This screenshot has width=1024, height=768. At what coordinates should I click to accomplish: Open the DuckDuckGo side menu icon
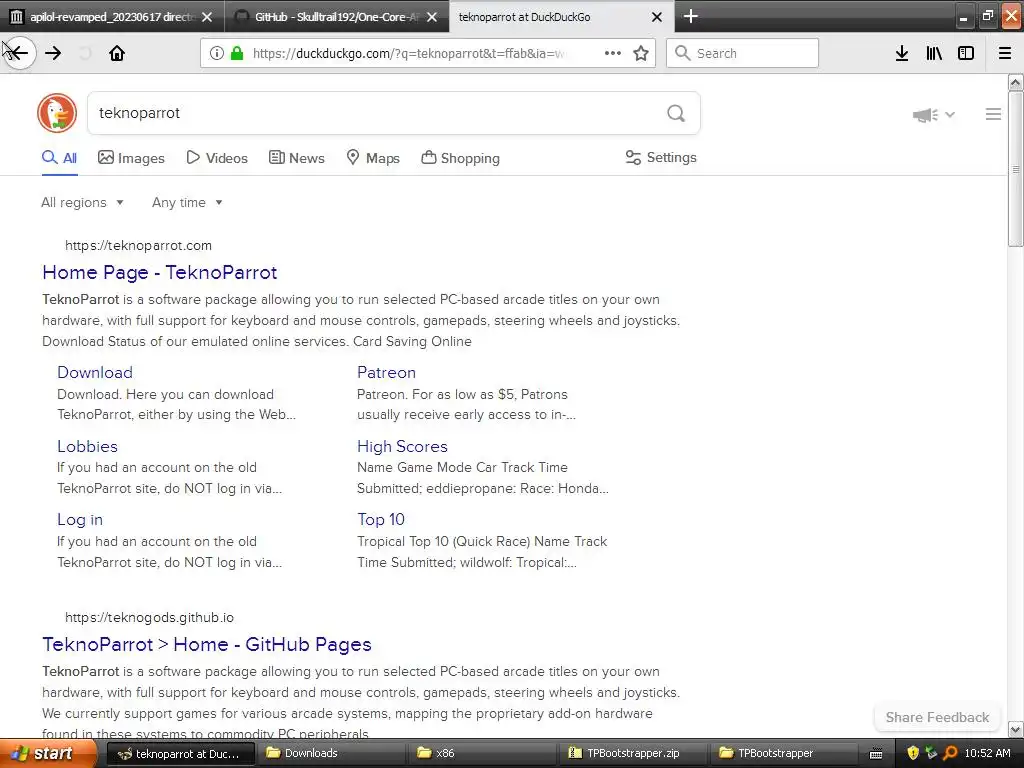point(993,114)
